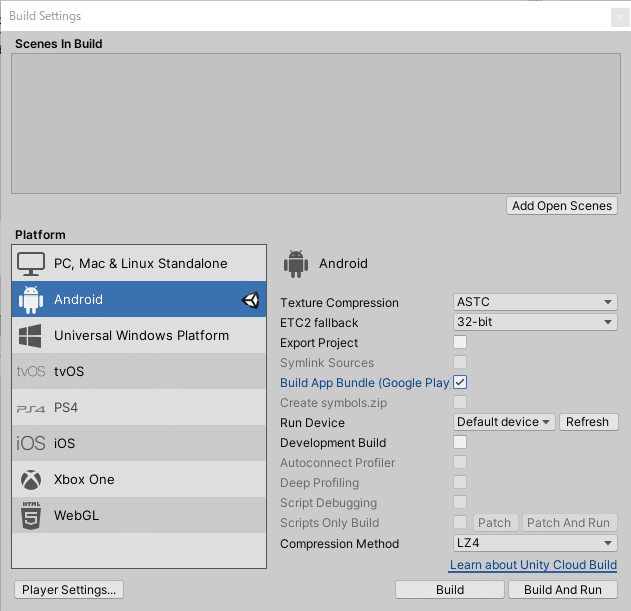Enable the Development Build checkbox

coord(460,442)
